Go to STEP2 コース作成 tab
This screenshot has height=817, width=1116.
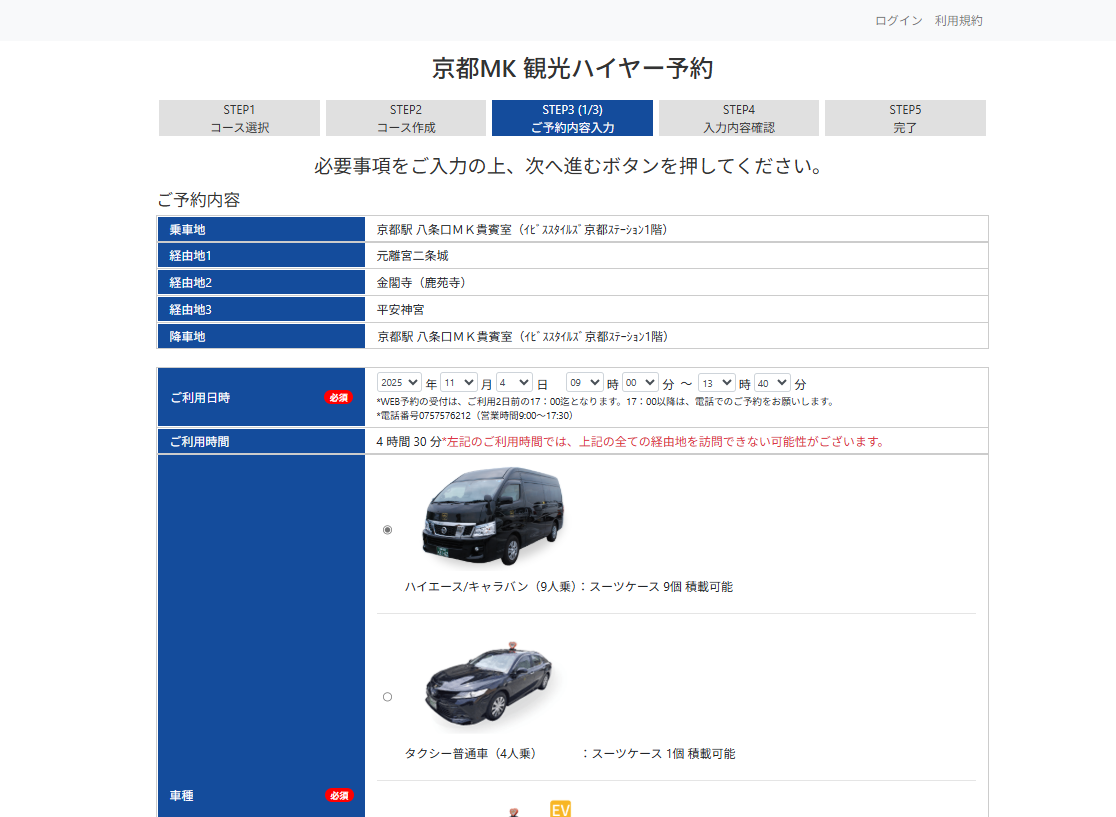[x=406, y=118]
